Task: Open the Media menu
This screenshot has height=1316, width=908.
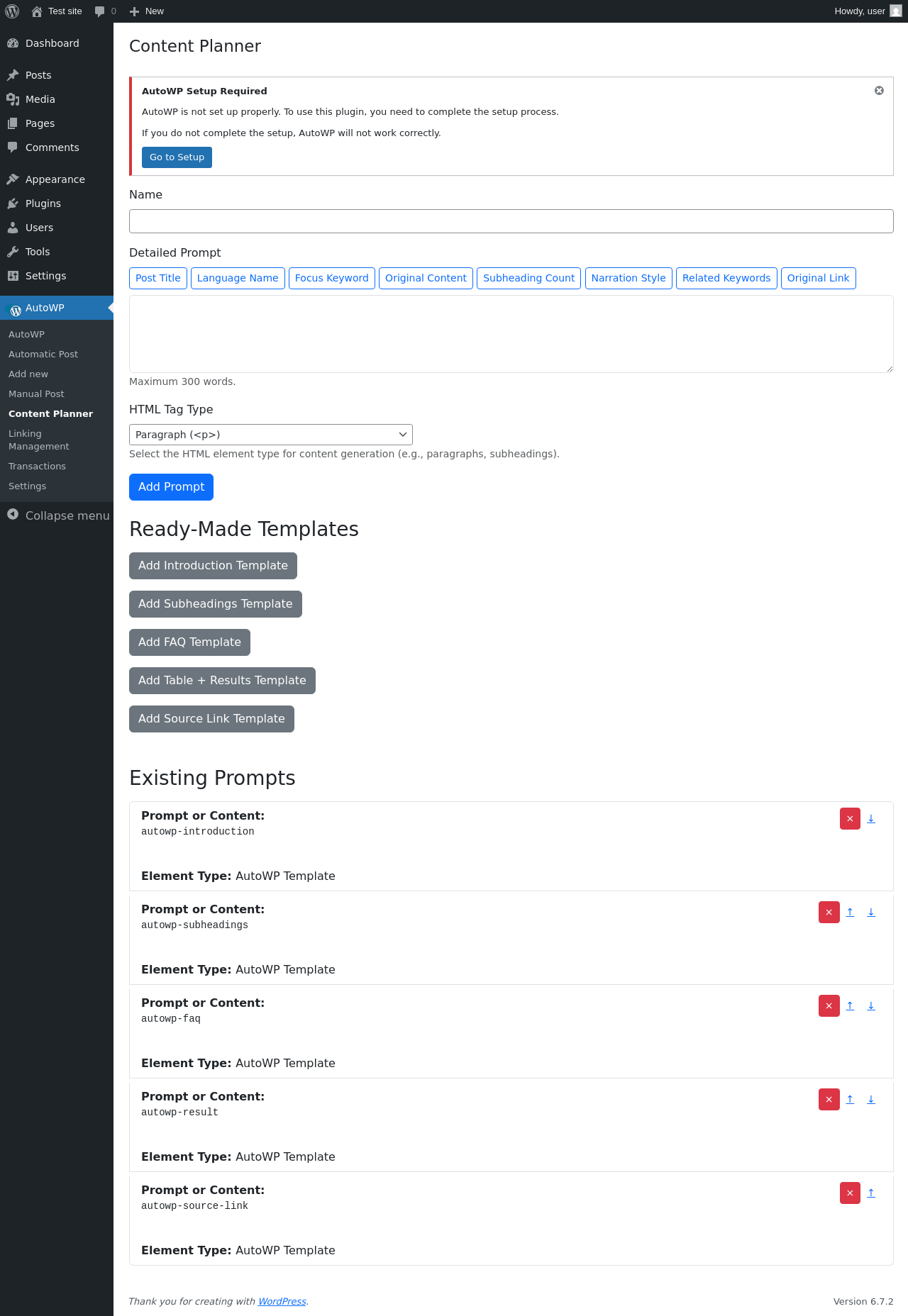Action: 57,99
